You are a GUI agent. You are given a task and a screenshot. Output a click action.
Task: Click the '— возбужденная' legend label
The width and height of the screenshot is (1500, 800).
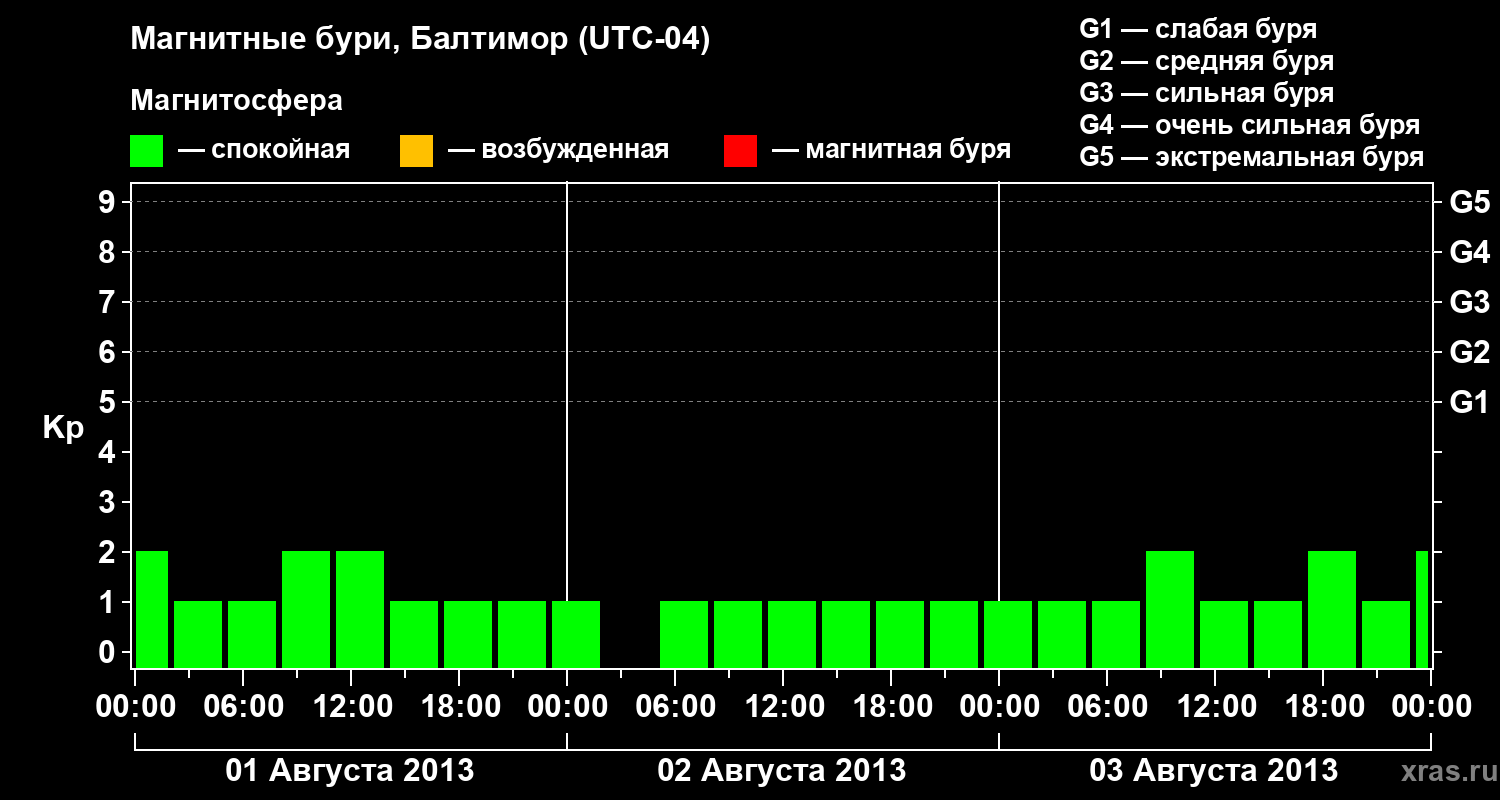click(558, 150)
